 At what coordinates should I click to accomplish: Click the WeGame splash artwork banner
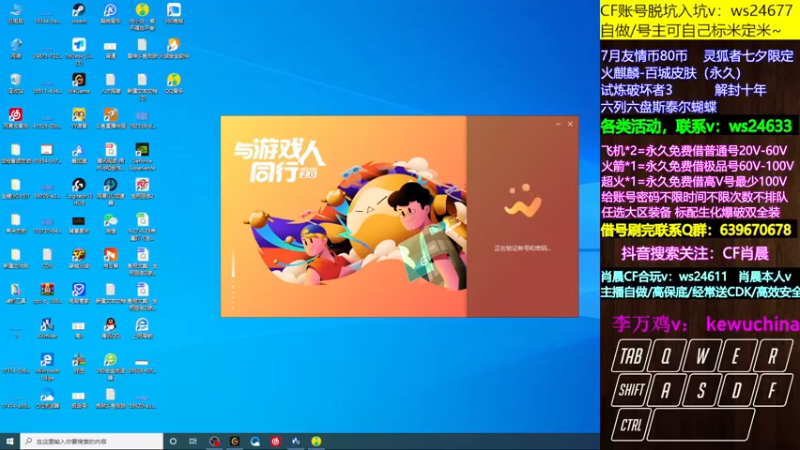click(x=343, y=216)
